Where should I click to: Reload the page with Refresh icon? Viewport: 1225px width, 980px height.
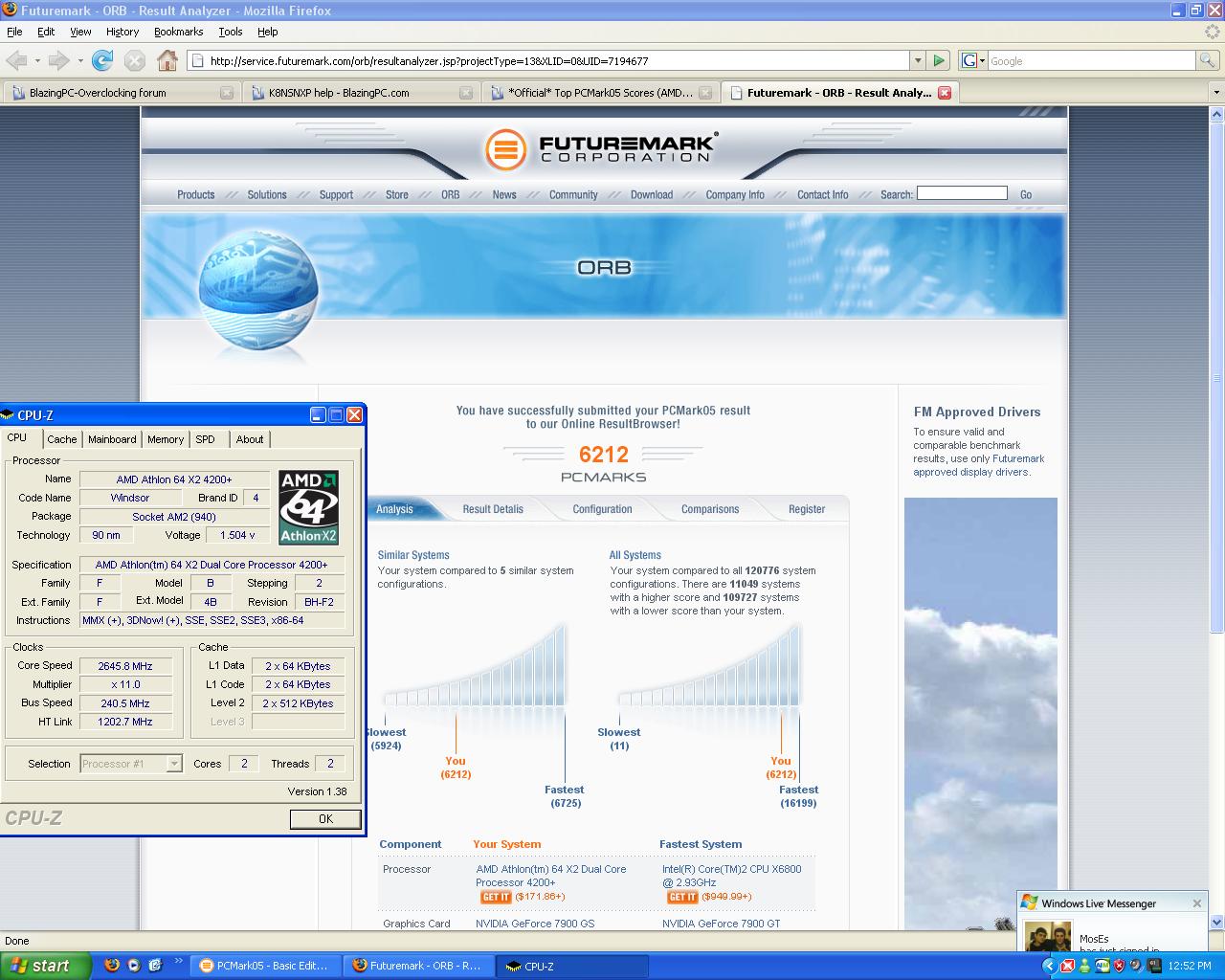point(102,60)
